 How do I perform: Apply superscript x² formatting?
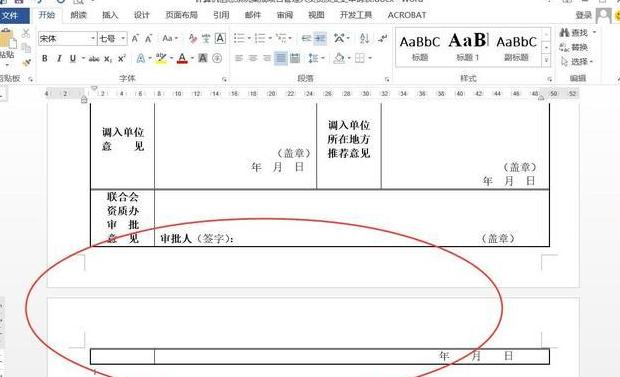click(x=122, y=59)
